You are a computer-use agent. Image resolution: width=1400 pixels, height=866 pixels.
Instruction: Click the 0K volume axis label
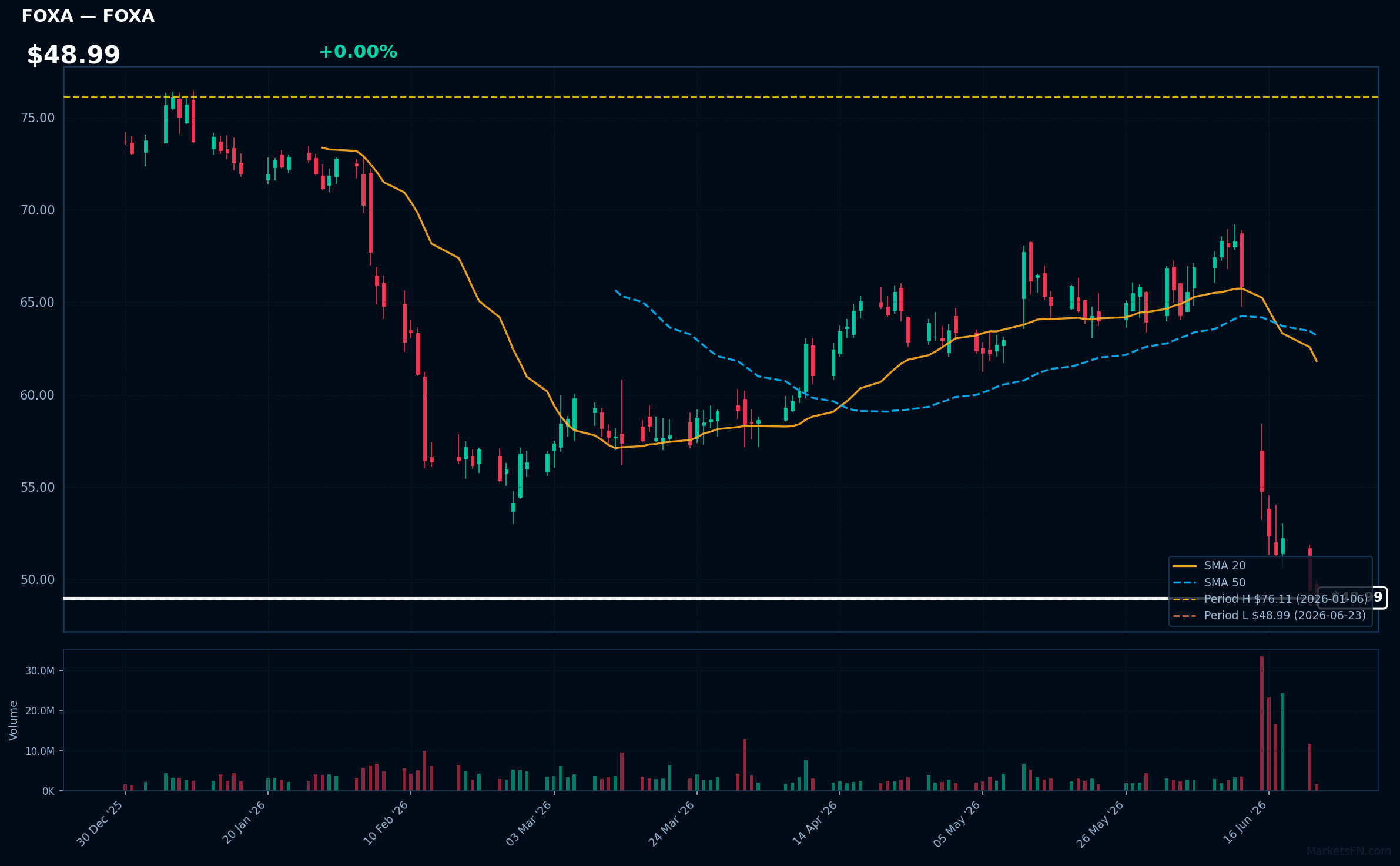48,791
